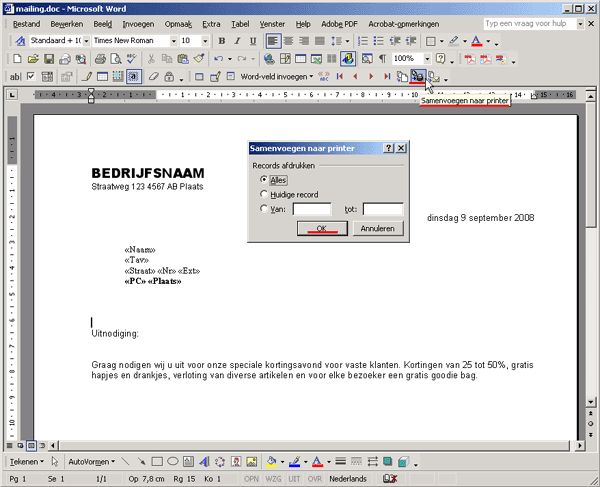Open the Invoegen menu

(139, 22)
